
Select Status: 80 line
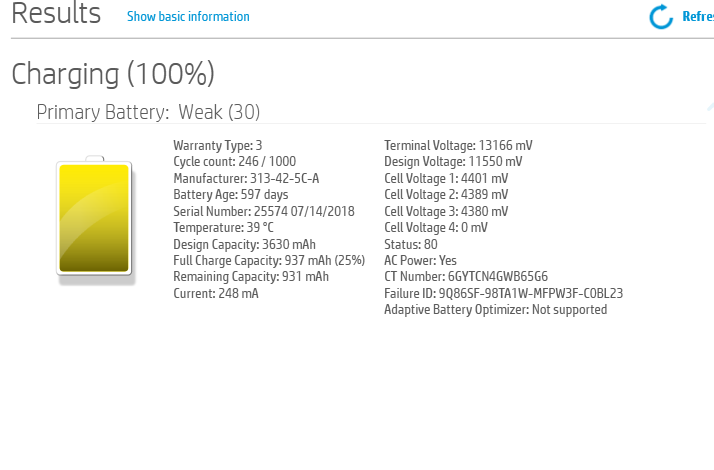(x=411, y=244)
